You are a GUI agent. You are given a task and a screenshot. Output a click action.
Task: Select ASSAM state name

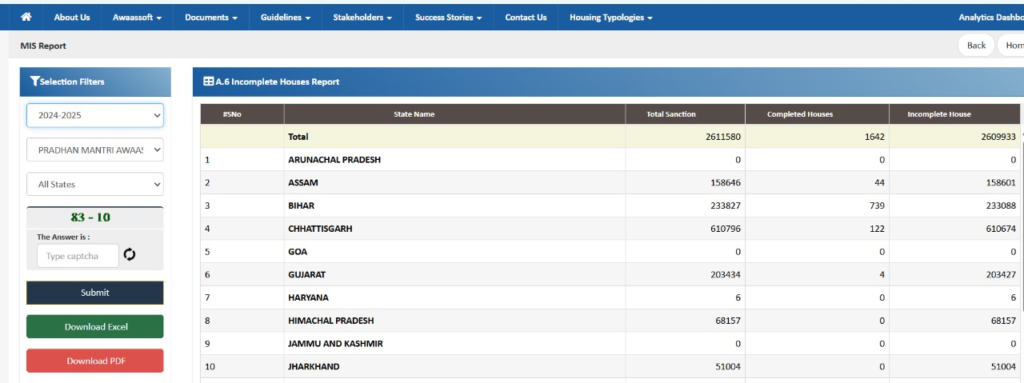[x=303, y=183]
